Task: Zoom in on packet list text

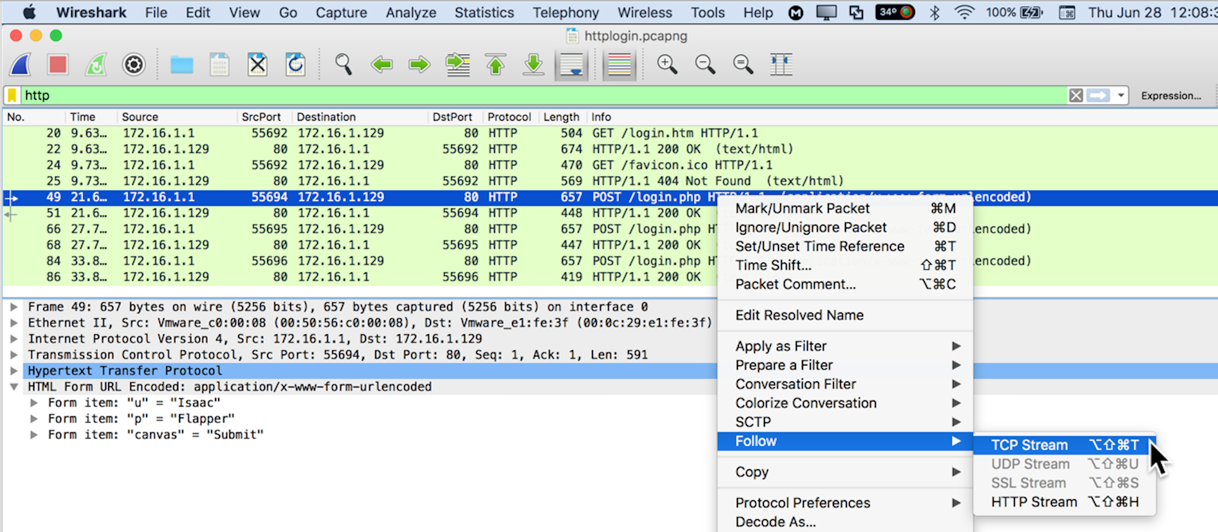Action: [667, 65]
